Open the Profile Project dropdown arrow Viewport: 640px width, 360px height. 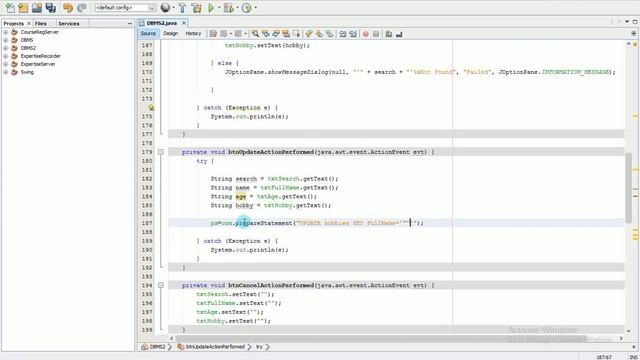pyautogui.click(x=256, y=8)
